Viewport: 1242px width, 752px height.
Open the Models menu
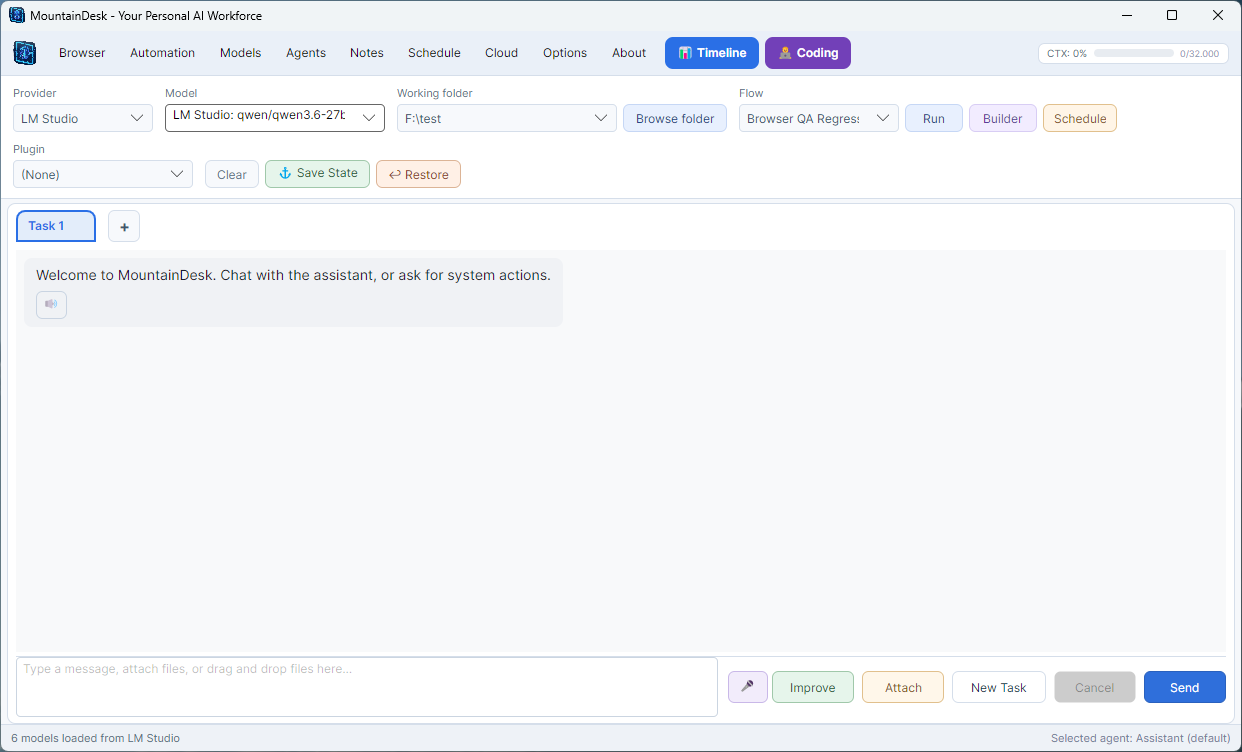pyautogui.click(x=240, y=53)
